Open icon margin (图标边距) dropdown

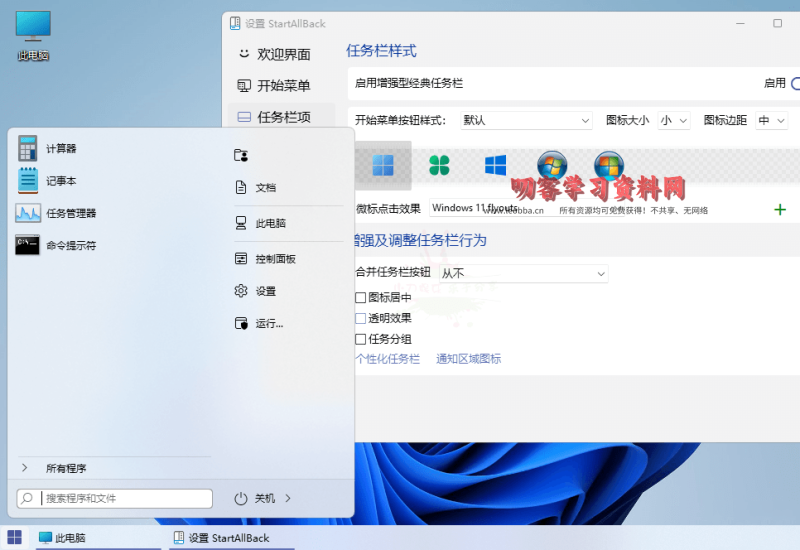click(771, 120)
